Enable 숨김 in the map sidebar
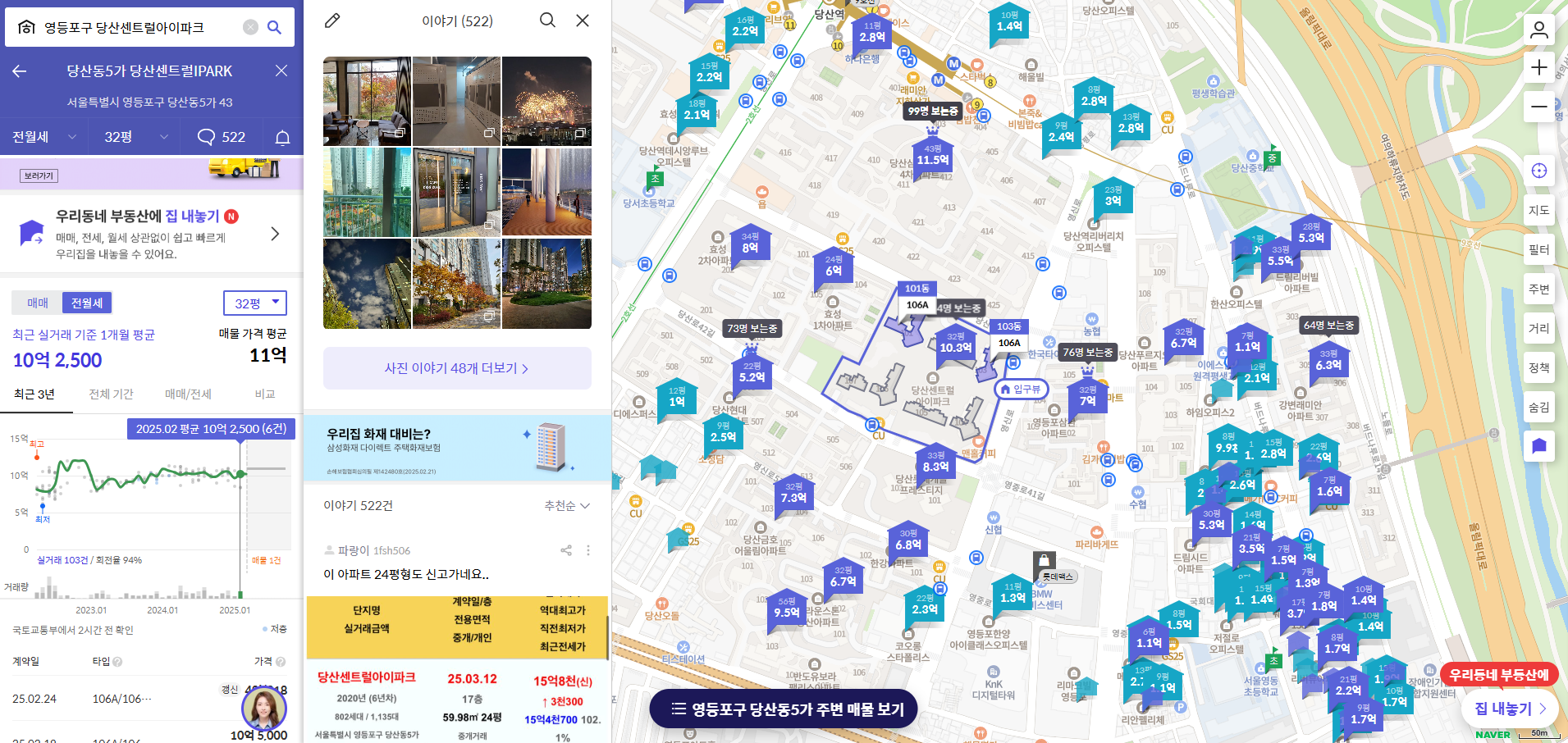 point(1540,407)
